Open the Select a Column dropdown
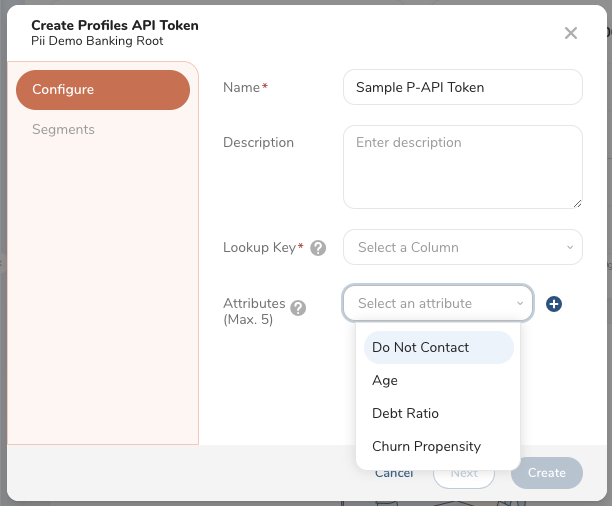 point(463,247)
